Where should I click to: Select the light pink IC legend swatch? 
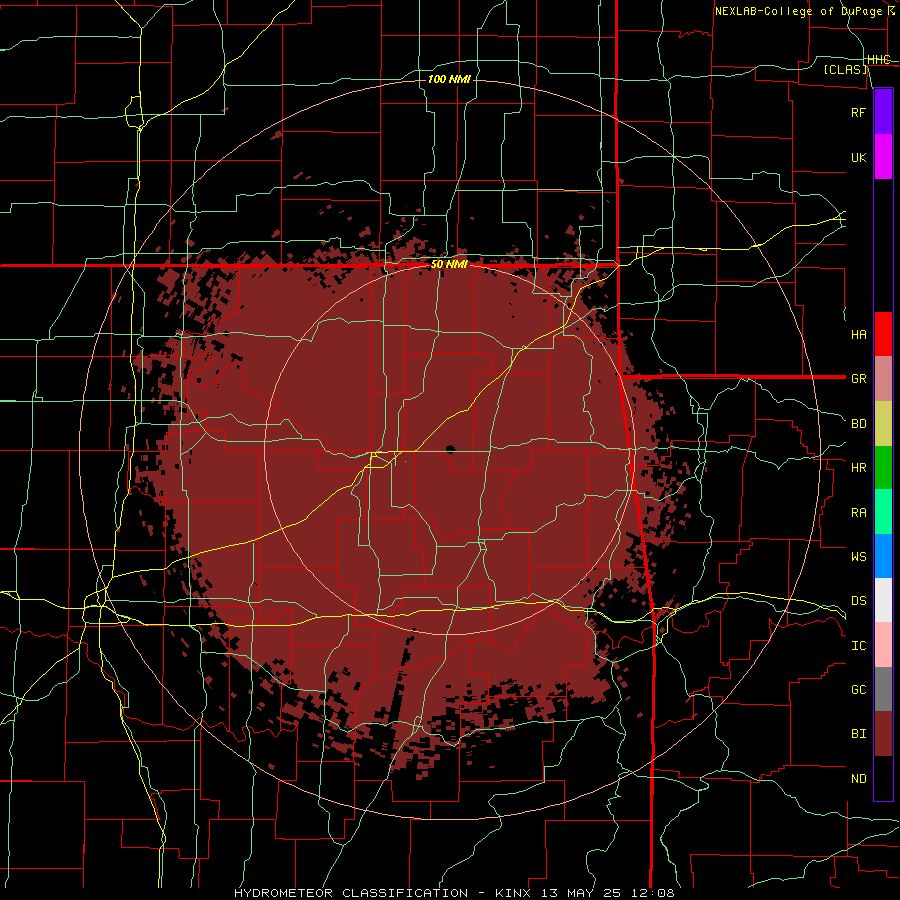pyautogui.click(x=883, y=645)
